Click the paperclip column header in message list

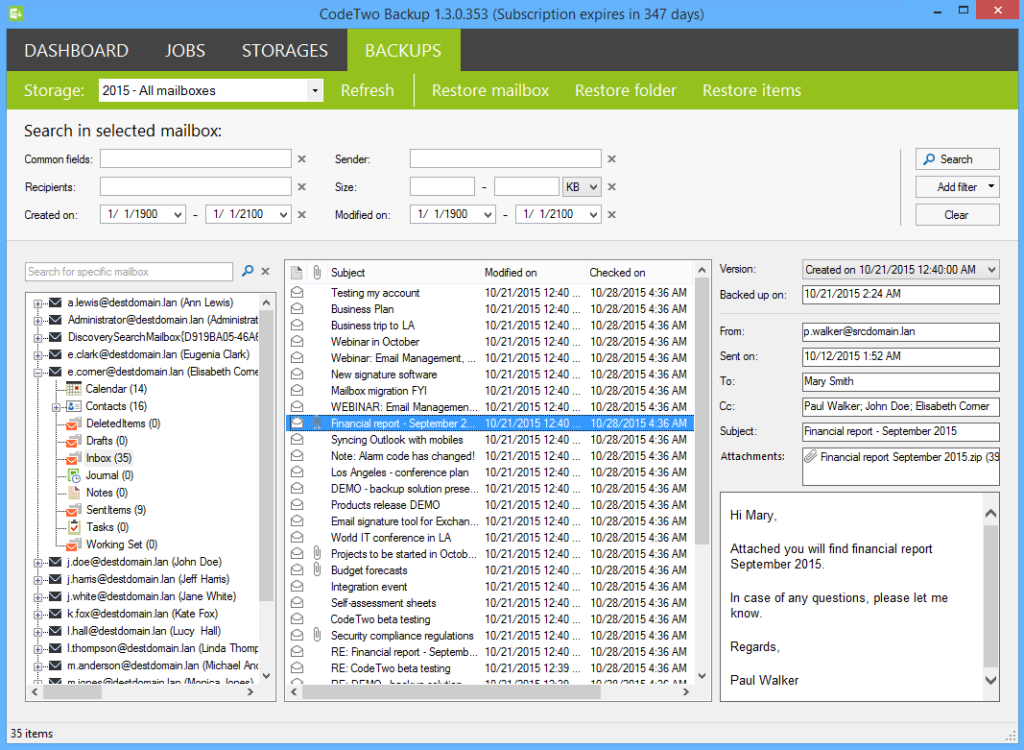(314, 271)
